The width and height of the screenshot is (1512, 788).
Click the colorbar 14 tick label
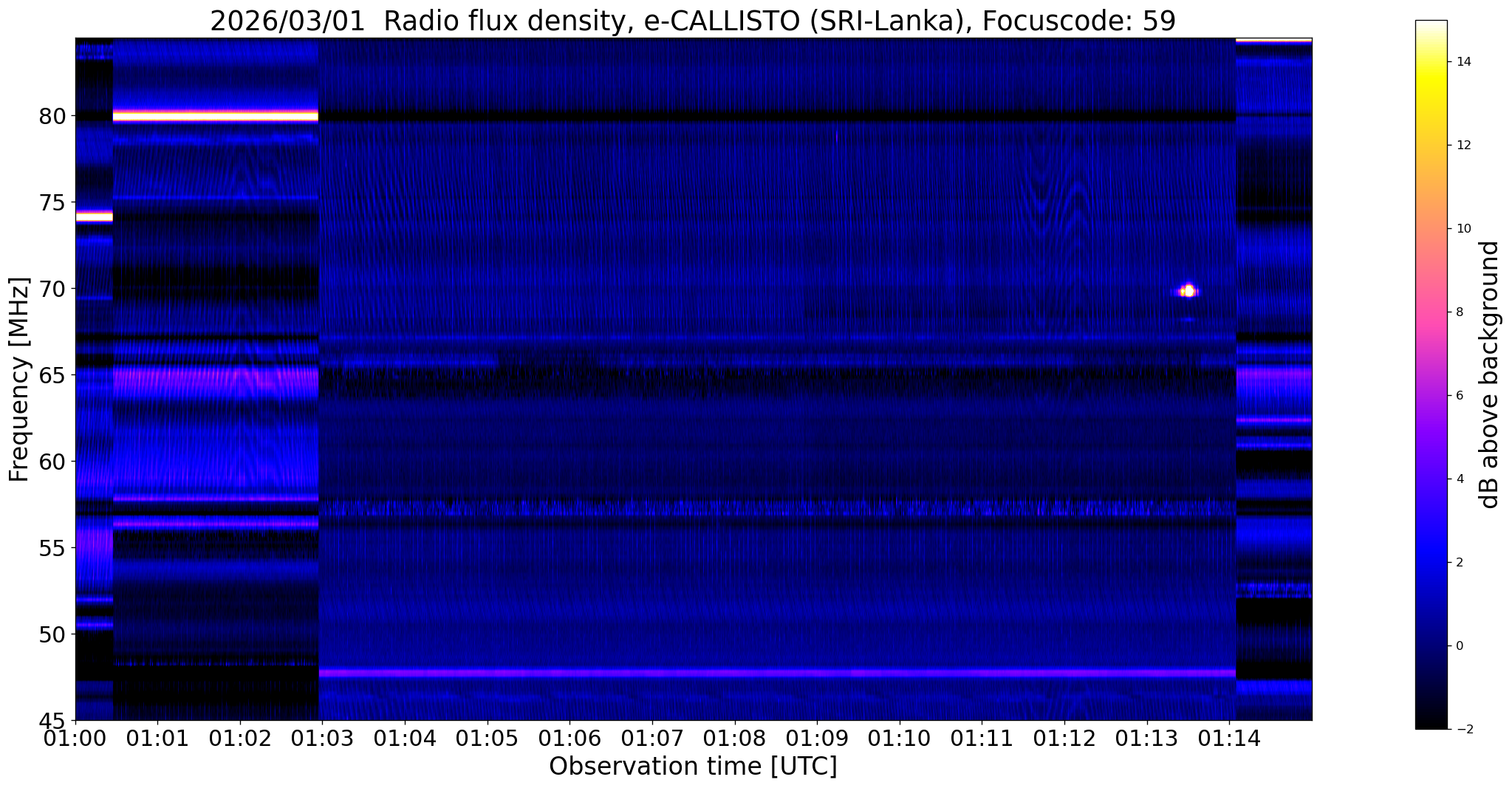pyautogui.click(x=1462, y=62)
